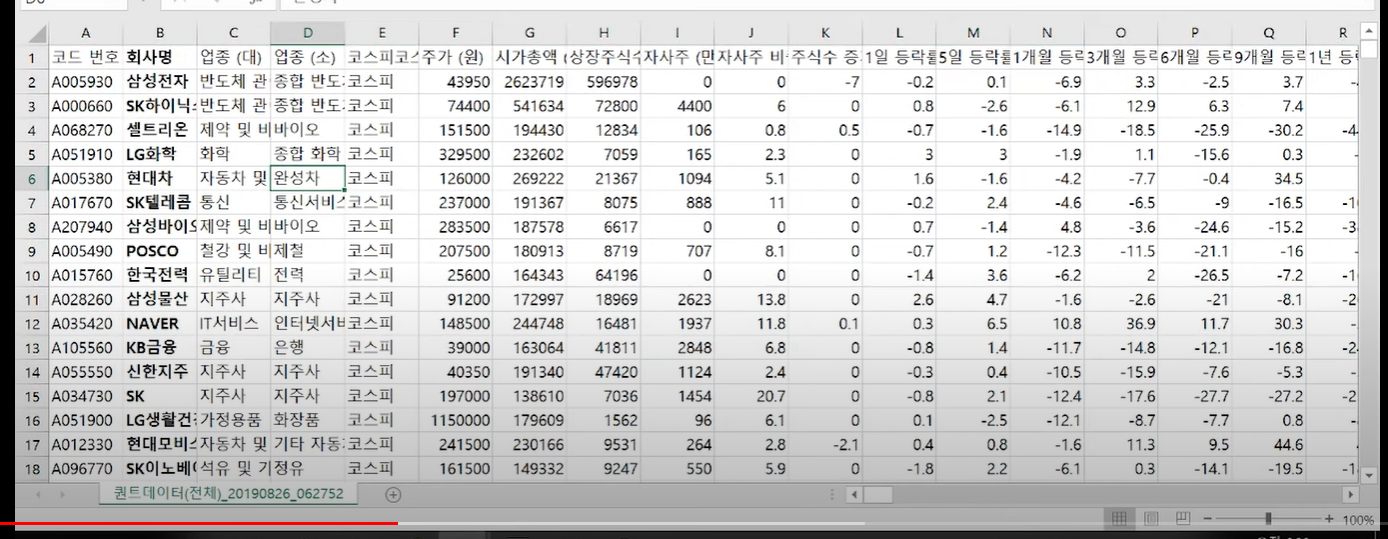Screen dimensions: 1388x539
Task: Select the 화장품 cell in column D
Action: [x=308, y=419]
